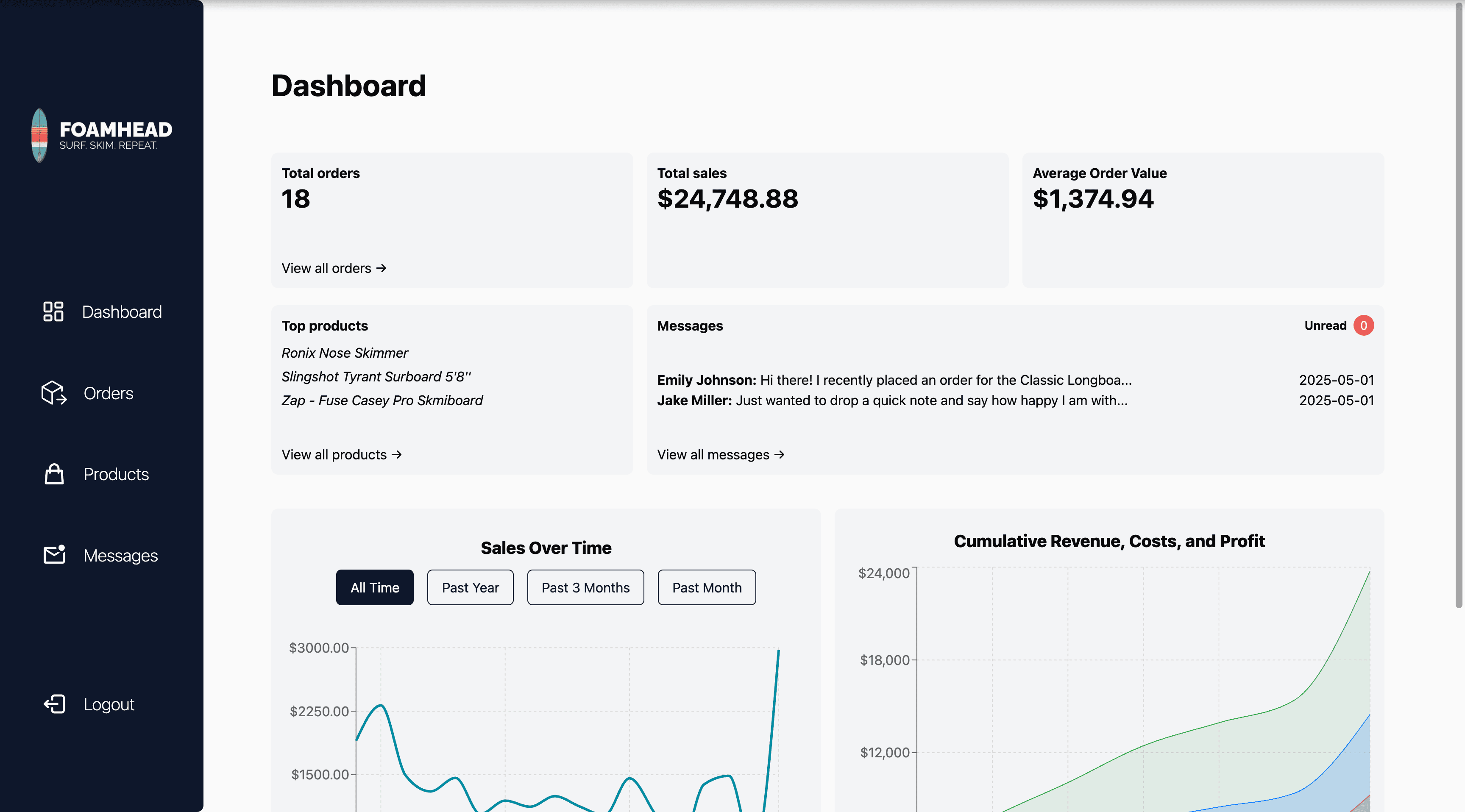
Task: Follow the View all messages link
Action: pos(721,454)
